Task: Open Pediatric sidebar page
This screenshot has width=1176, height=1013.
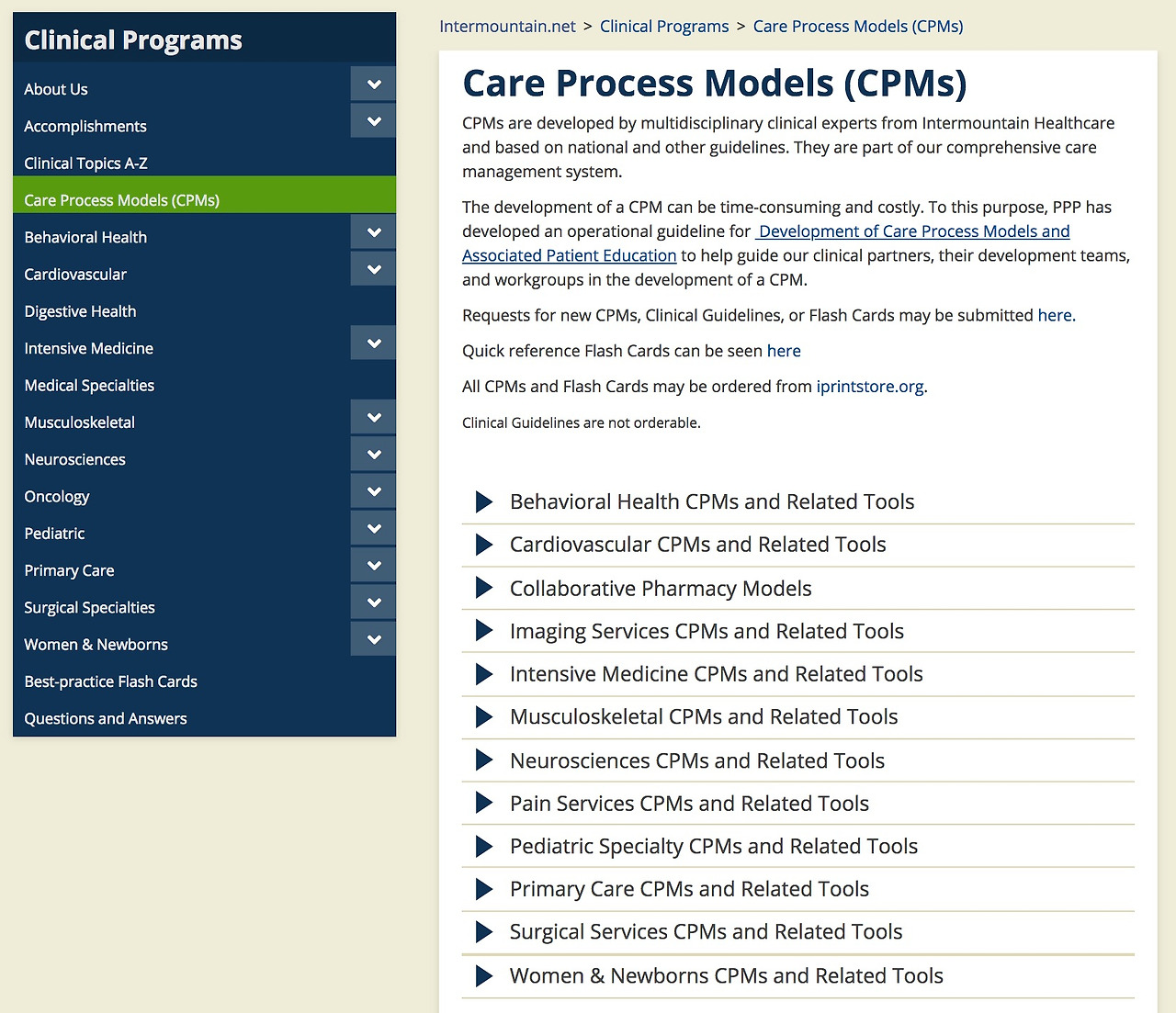Action: pyautogui.click(x=54, y=534)
